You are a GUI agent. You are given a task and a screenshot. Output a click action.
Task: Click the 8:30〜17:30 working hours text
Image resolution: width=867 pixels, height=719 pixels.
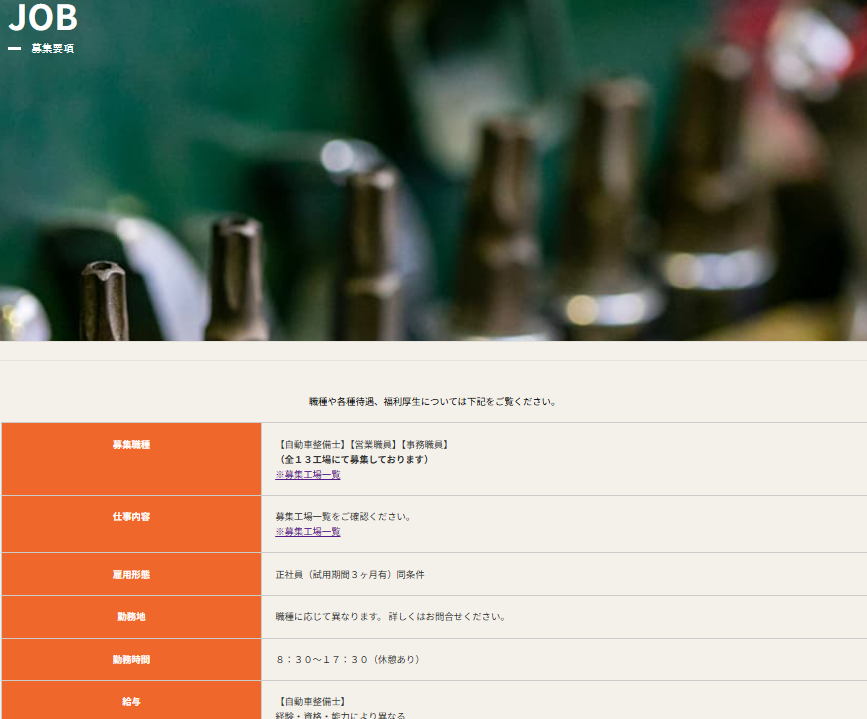click(348, 660)
